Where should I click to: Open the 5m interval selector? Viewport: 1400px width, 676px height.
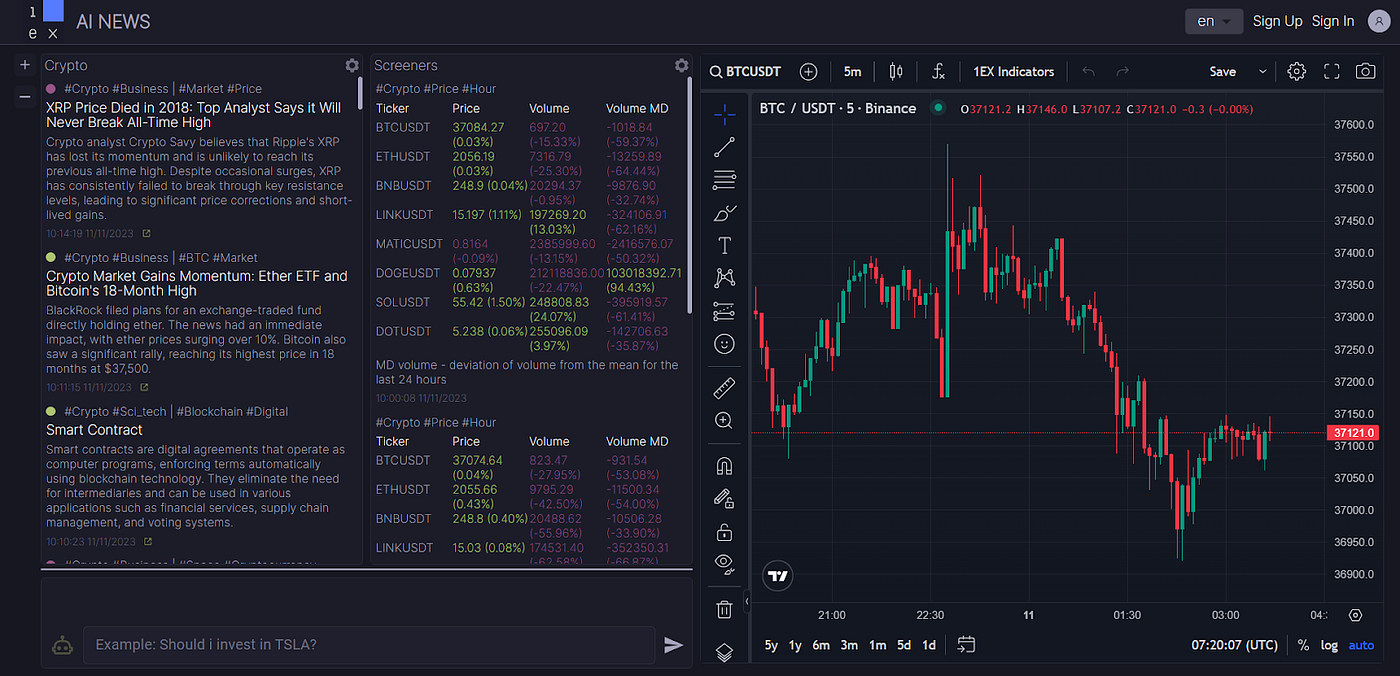click(x=851, y=71)
